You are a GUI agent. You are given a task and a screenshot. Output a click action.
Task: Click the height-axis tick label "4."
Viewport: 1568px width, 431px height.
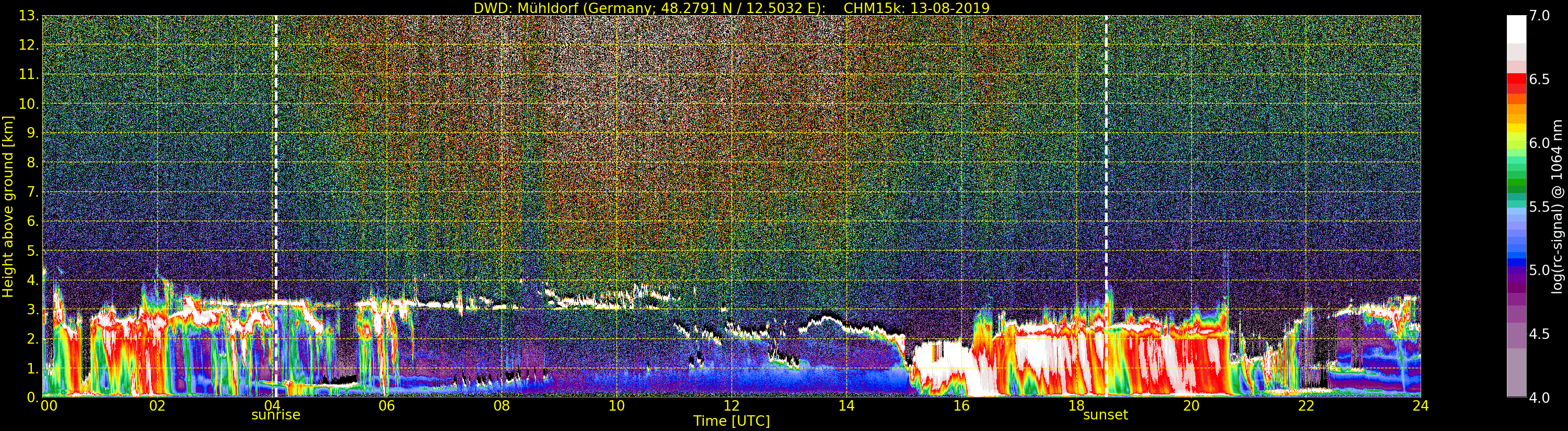click(x=32, y=280)
